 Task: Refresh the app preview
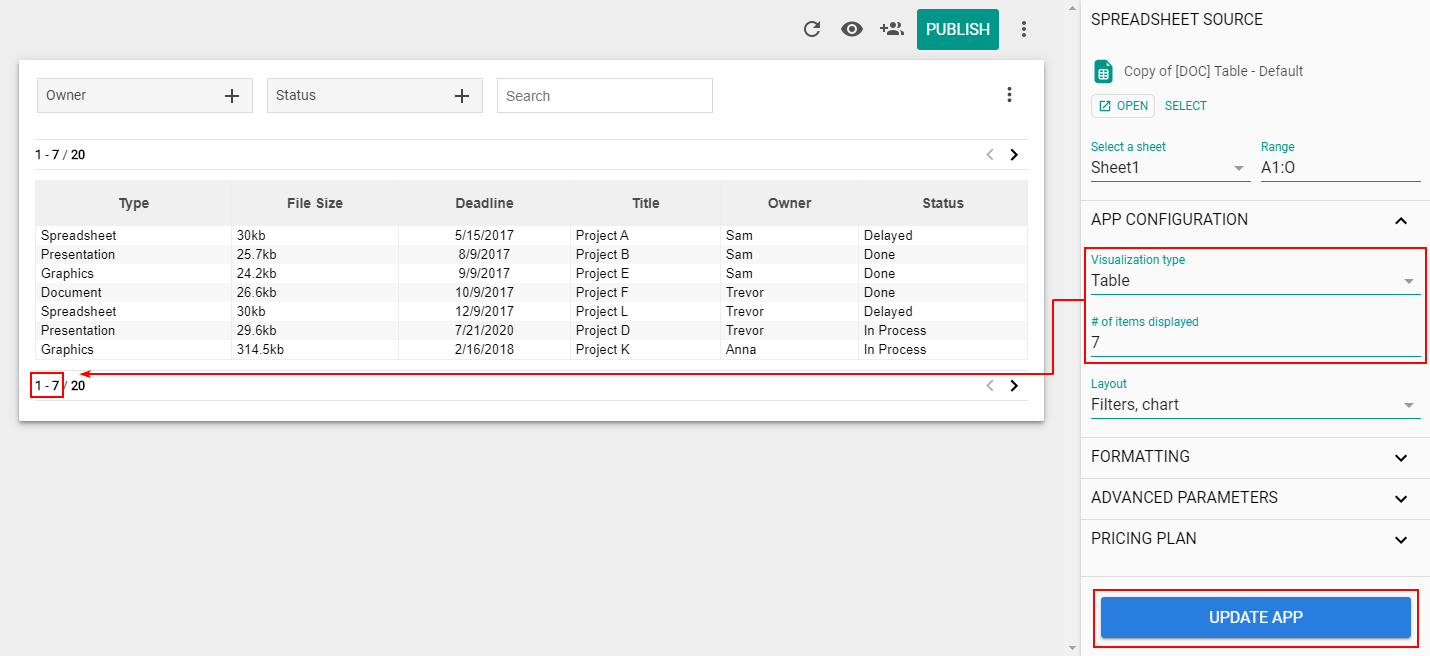(811, 29)
